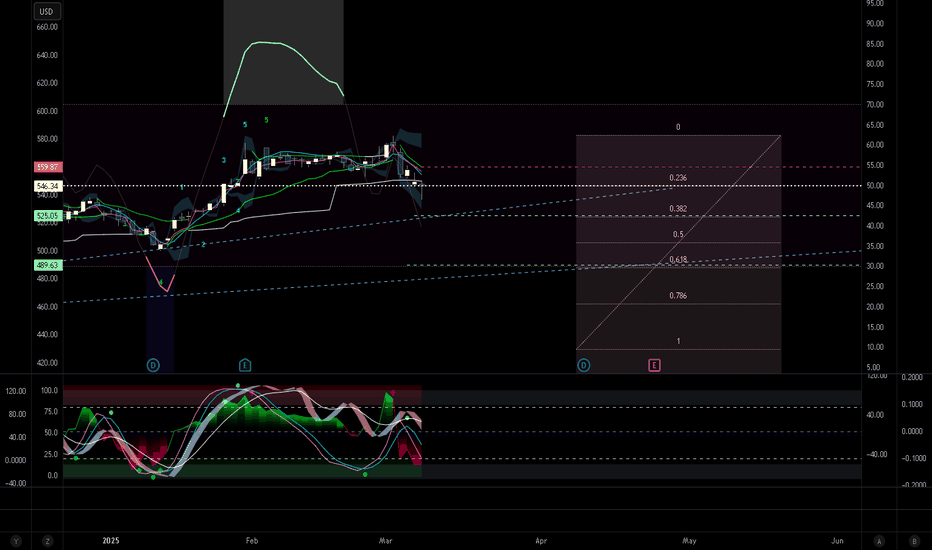Click the 580.00 price axis value
This screenshot has height=550, width=932.
pyautogui.click(x=47, y=139)
